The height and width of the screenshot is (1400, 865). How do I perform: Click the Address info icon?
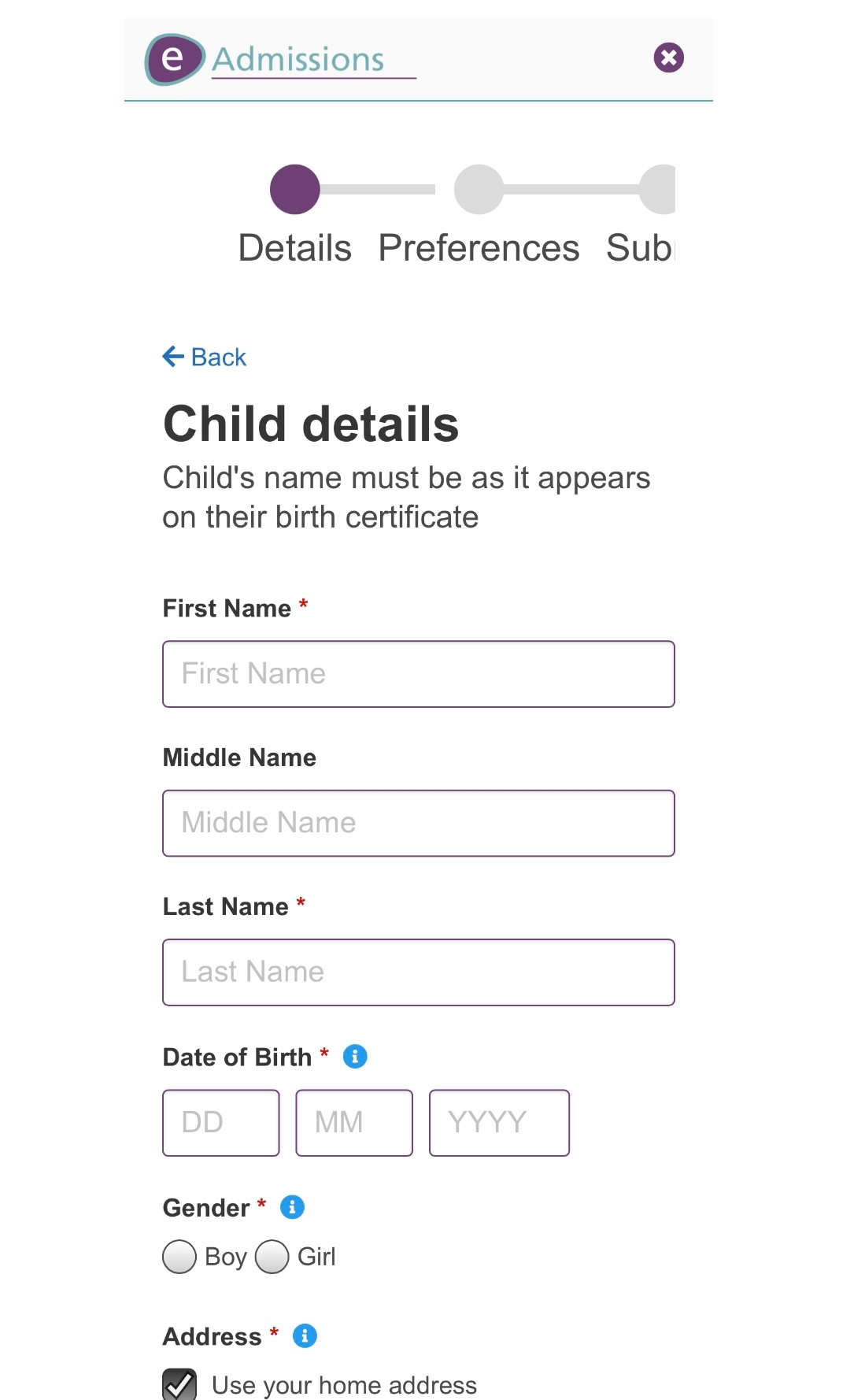pyautogui.click(x=305, y=1336)
